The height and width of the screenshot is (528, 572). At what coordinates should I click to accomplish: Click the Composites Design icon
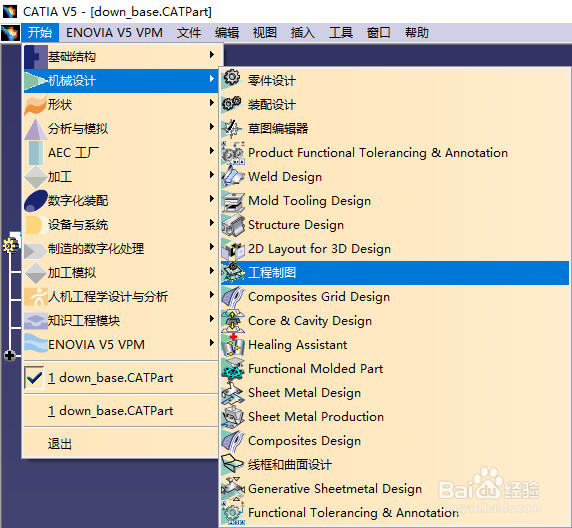point(233,440)
